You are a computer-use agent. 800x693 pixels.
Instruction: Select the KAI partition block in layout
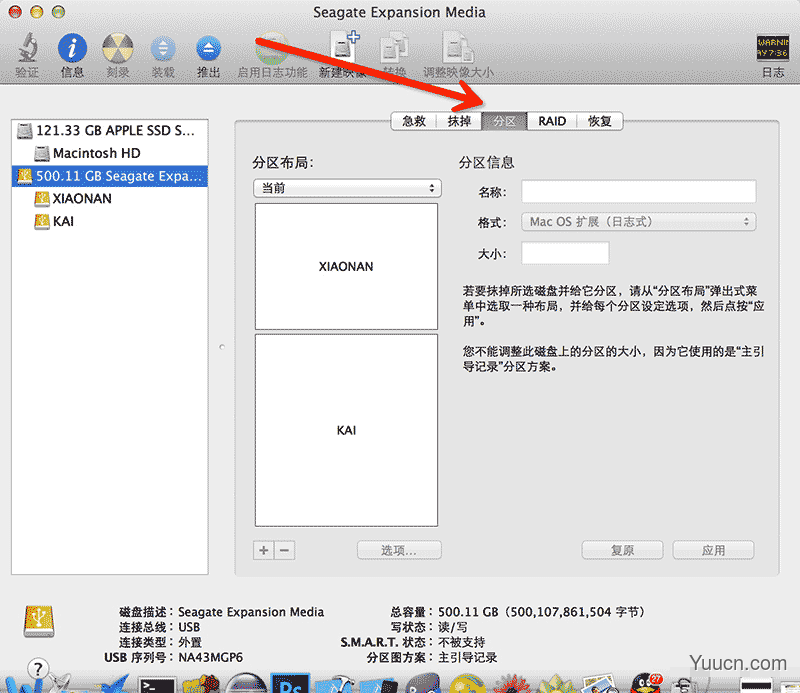coord(346,430)
